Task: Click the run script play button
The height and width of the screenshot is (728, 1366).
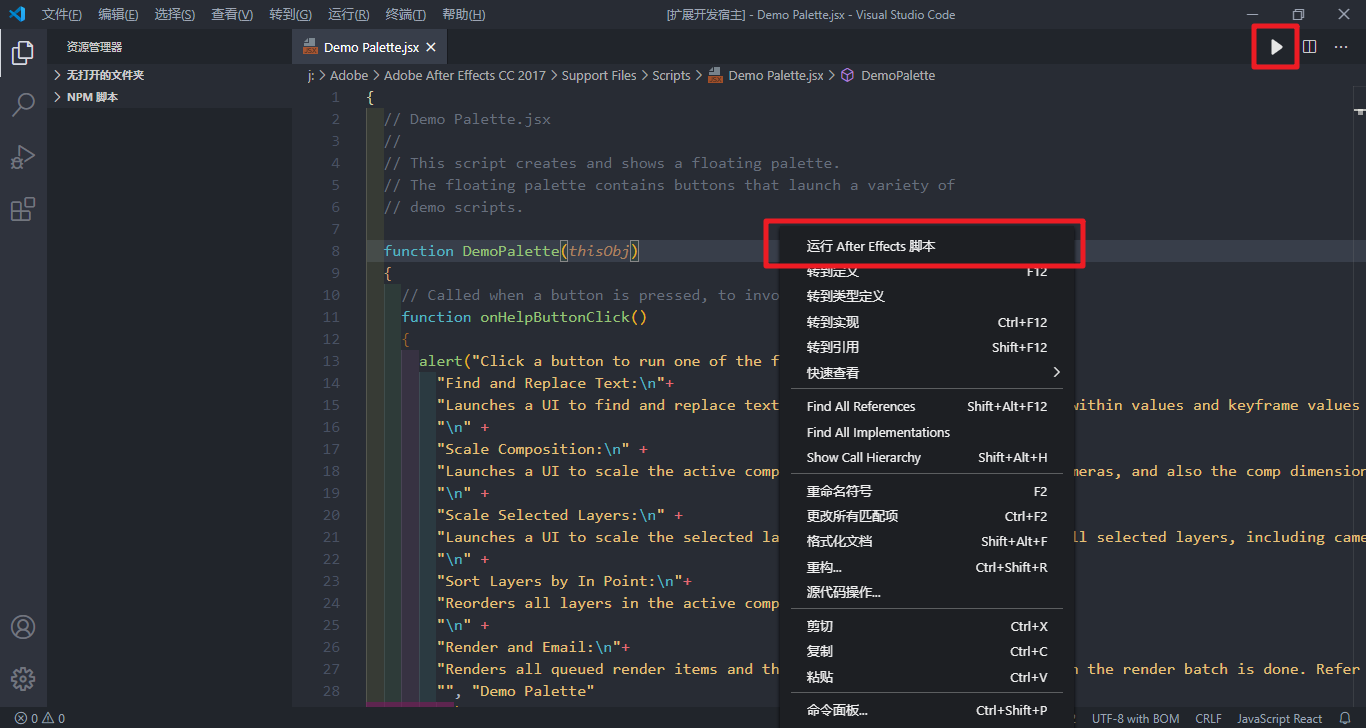Action: pyautogui.click(x=1276, y=47)
